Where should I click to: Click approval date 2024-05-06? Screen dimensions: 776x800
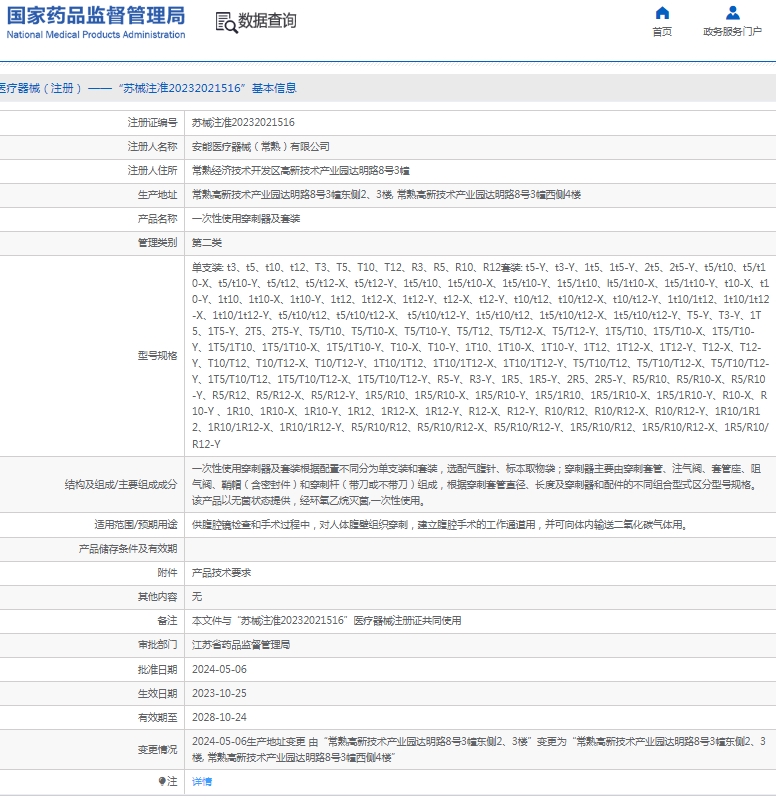pos(219,669)
